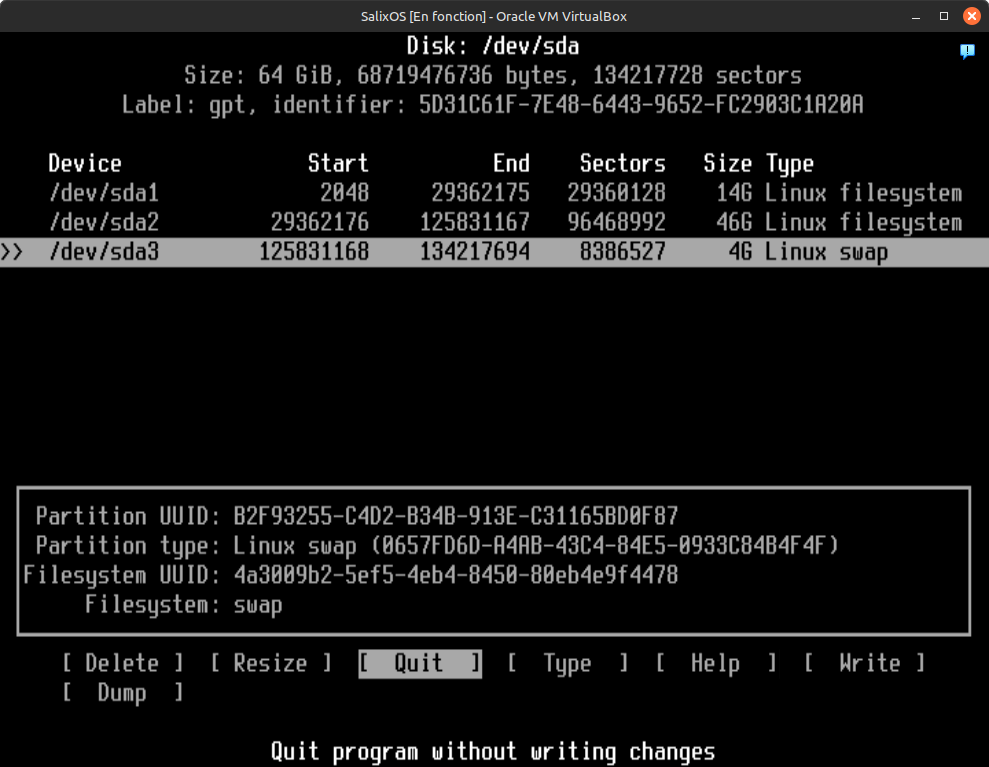989x767 pixels.
Task: Maximize the SalixOS VirtualBox window
Action: 943,16
